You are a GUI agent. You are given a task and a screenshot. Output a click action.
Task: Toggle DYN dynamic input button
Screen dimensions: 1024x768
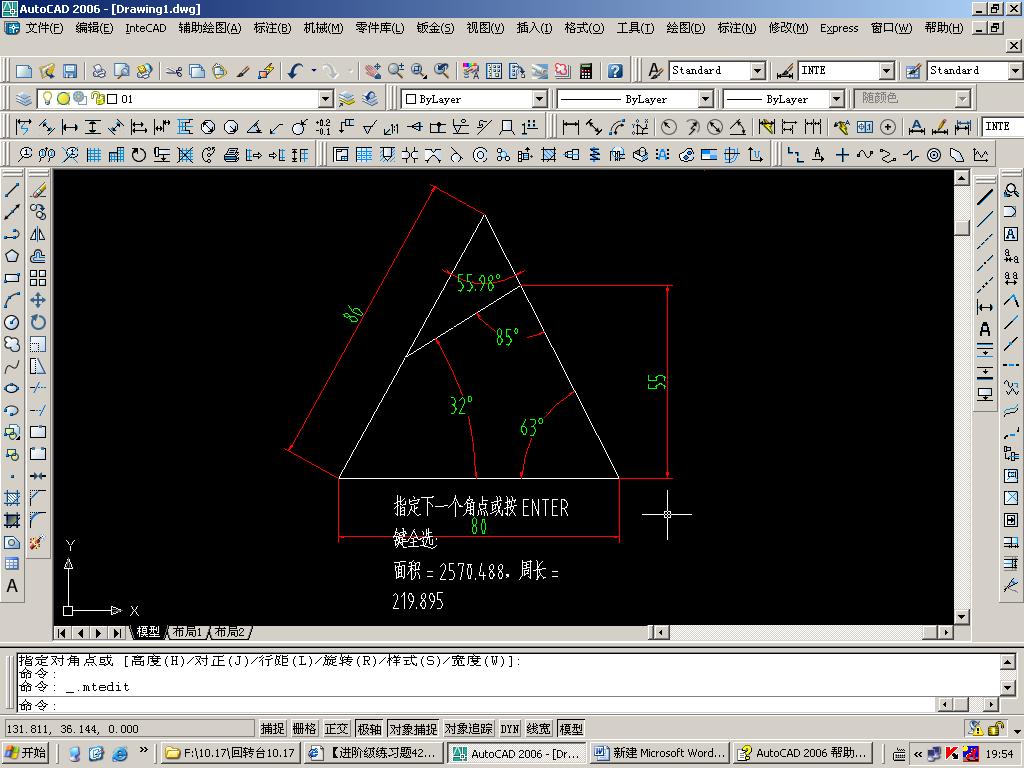[509, 729]
